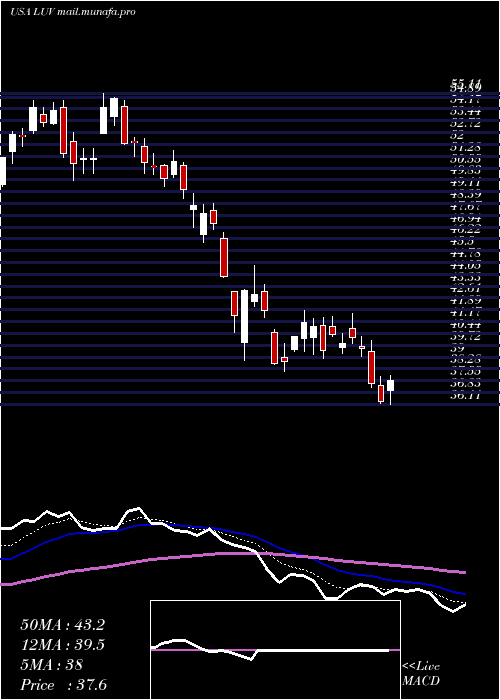
Task: Click the 'USA LUV mail.munafa.pro' chart title
Action: (x=73, y=12)
